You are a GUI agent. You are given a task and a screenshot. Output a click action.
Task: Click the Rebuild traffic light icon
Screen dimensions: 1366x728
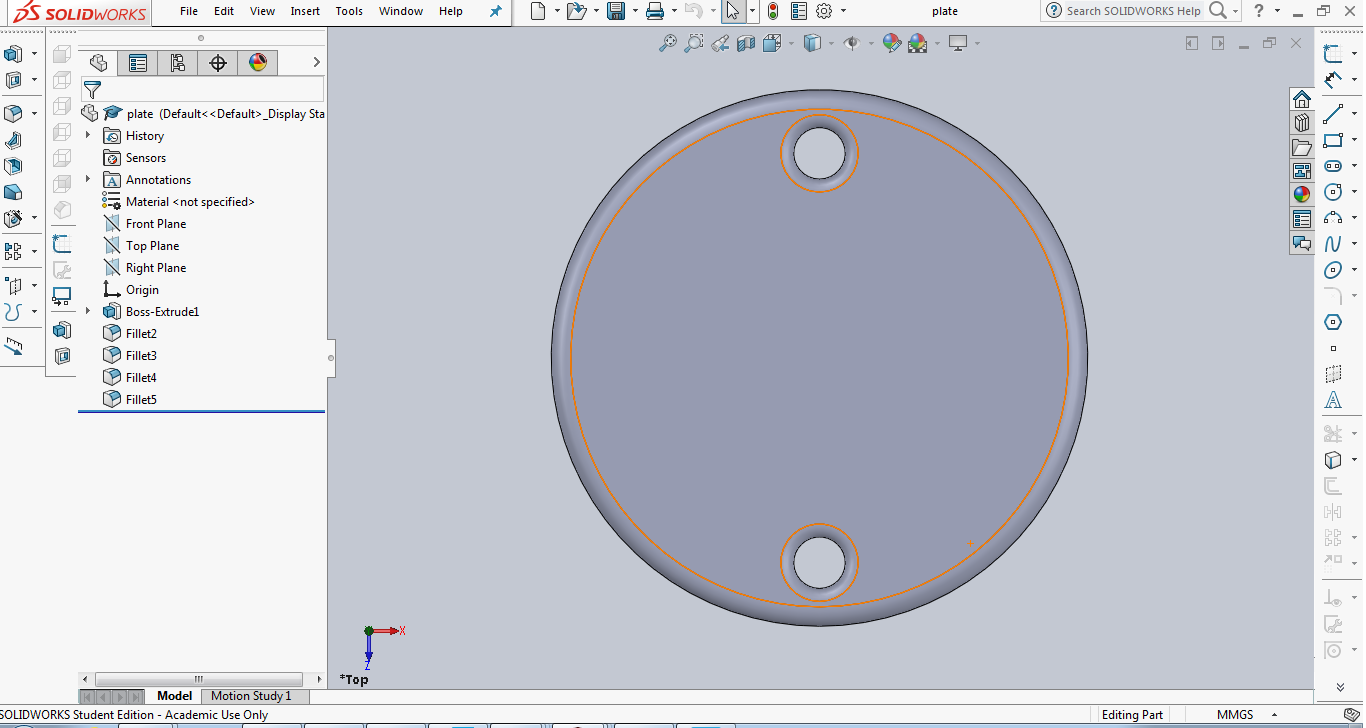coord(773,11)
